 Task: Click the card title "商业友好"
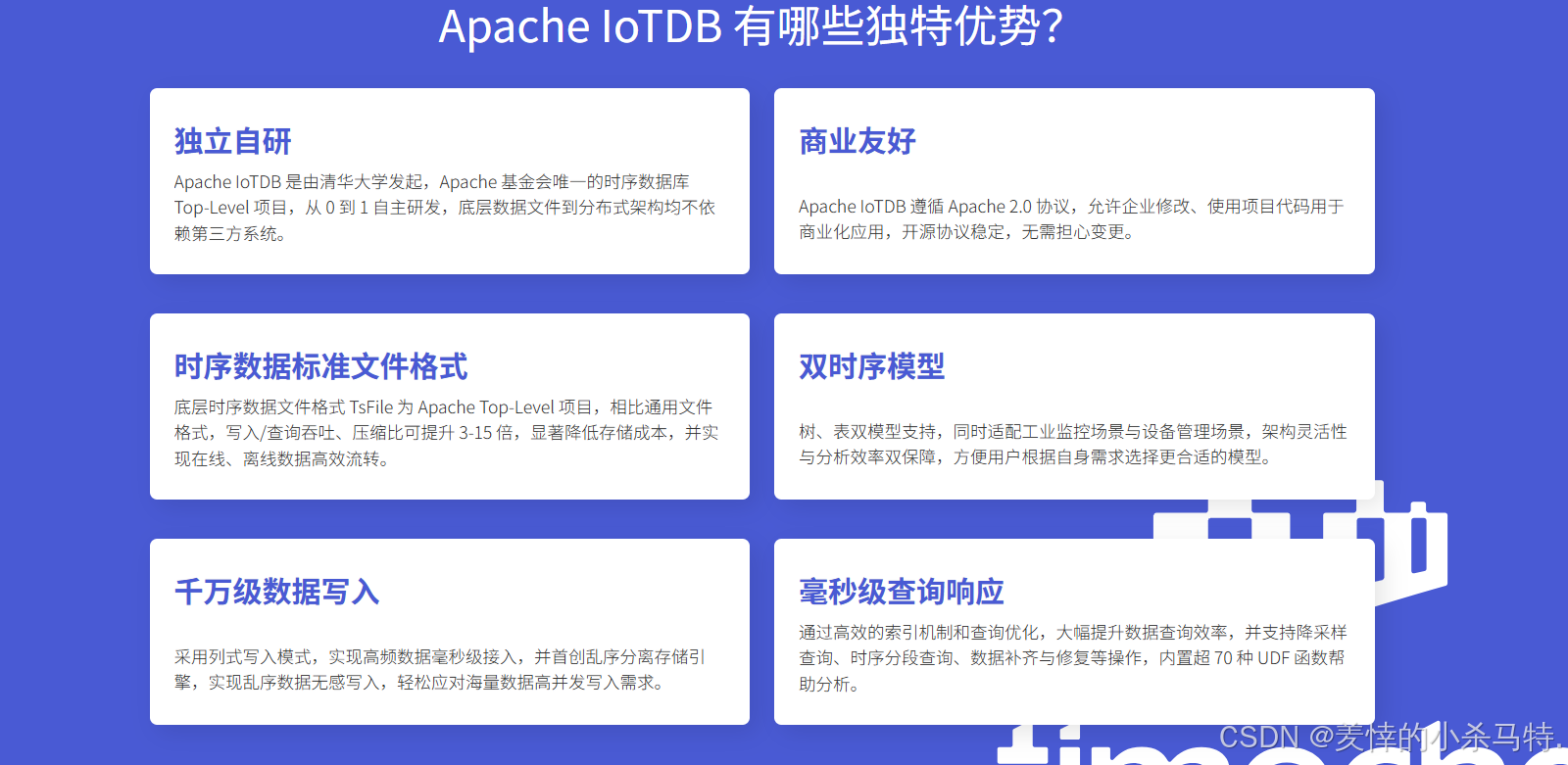857,141
